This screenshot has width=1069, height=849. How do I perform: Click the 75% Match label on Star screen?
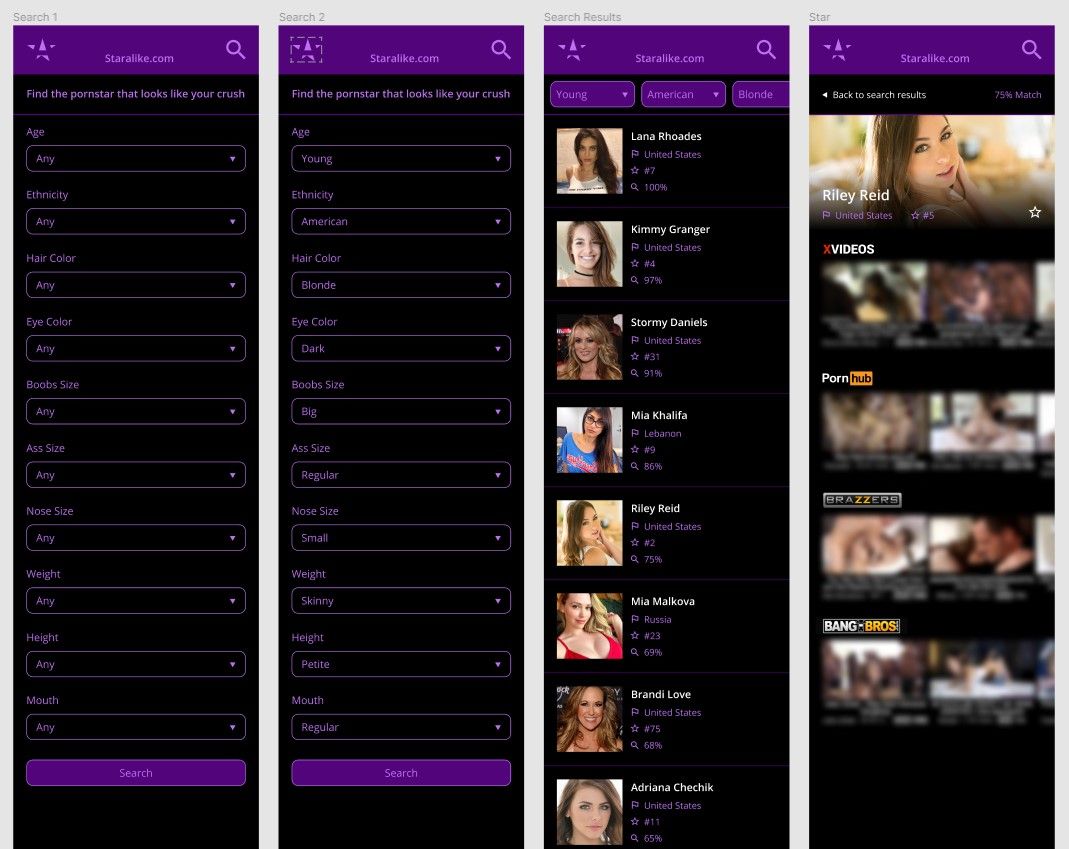click(x=1017, y=95)
